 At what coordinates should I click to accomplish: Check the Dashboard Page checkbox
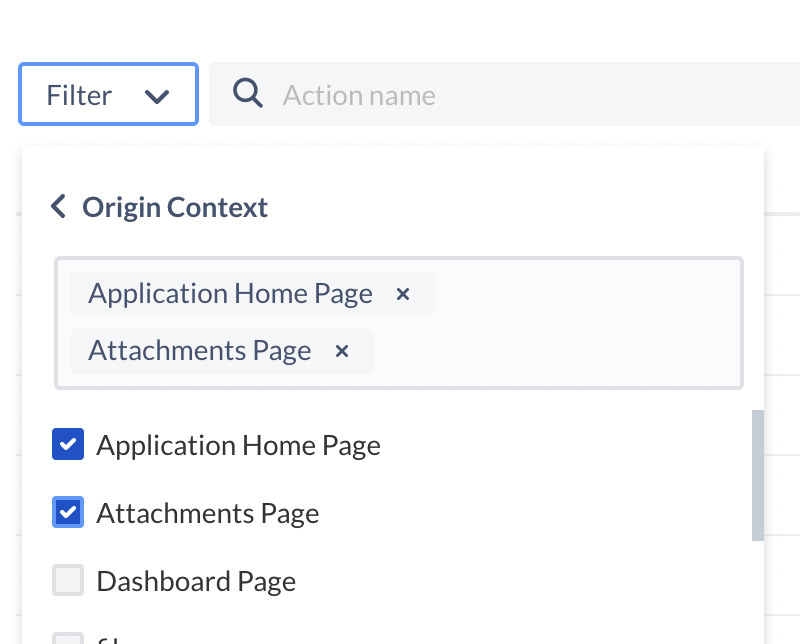pyautogui.click(x=68, y=581)
